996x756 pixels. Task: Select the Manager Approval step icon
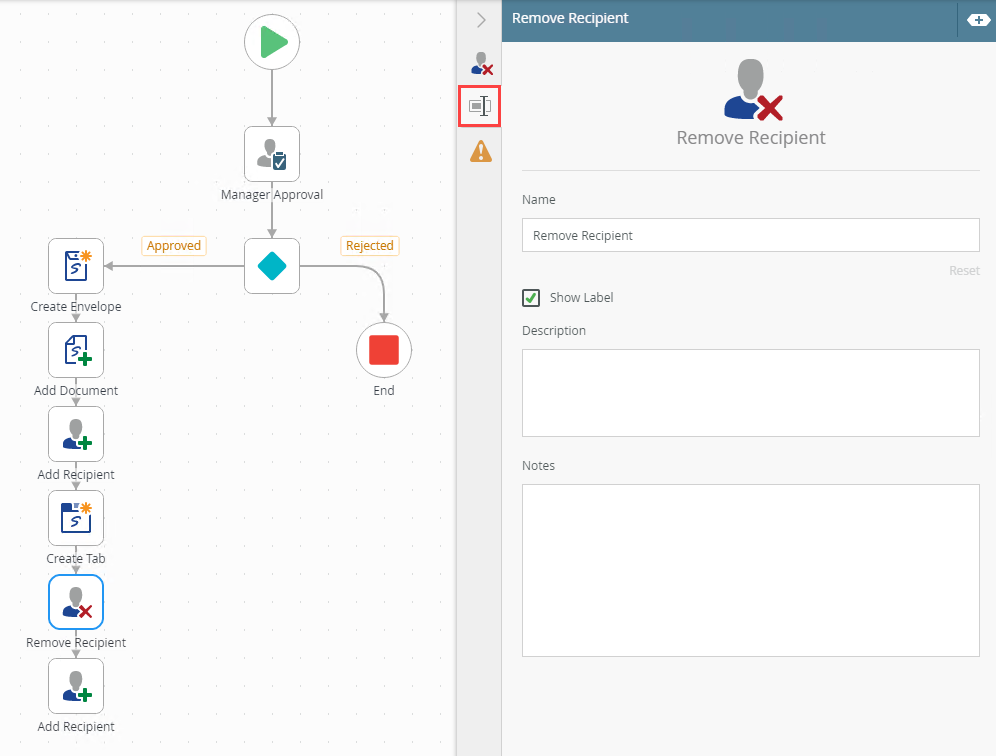point(272,154)
